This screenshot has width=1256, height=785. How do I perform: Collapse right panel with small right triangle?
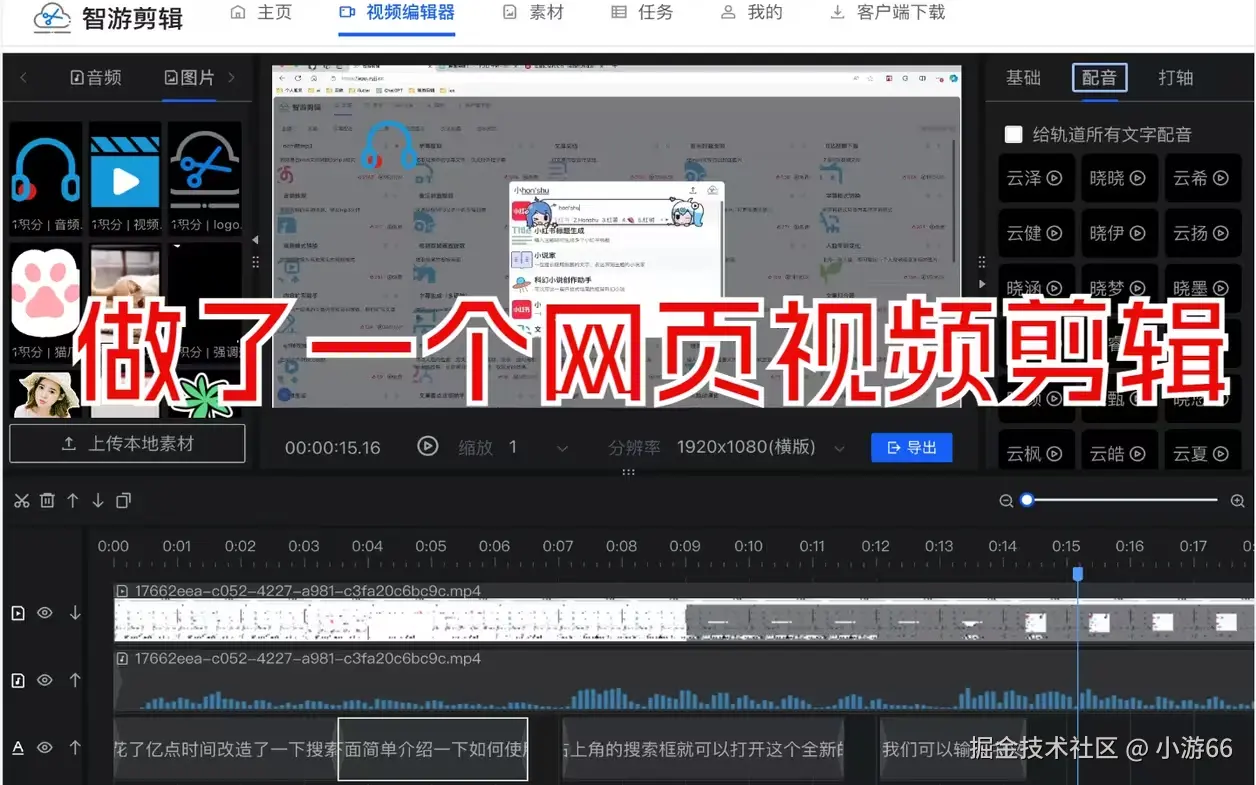click(982, 284)
